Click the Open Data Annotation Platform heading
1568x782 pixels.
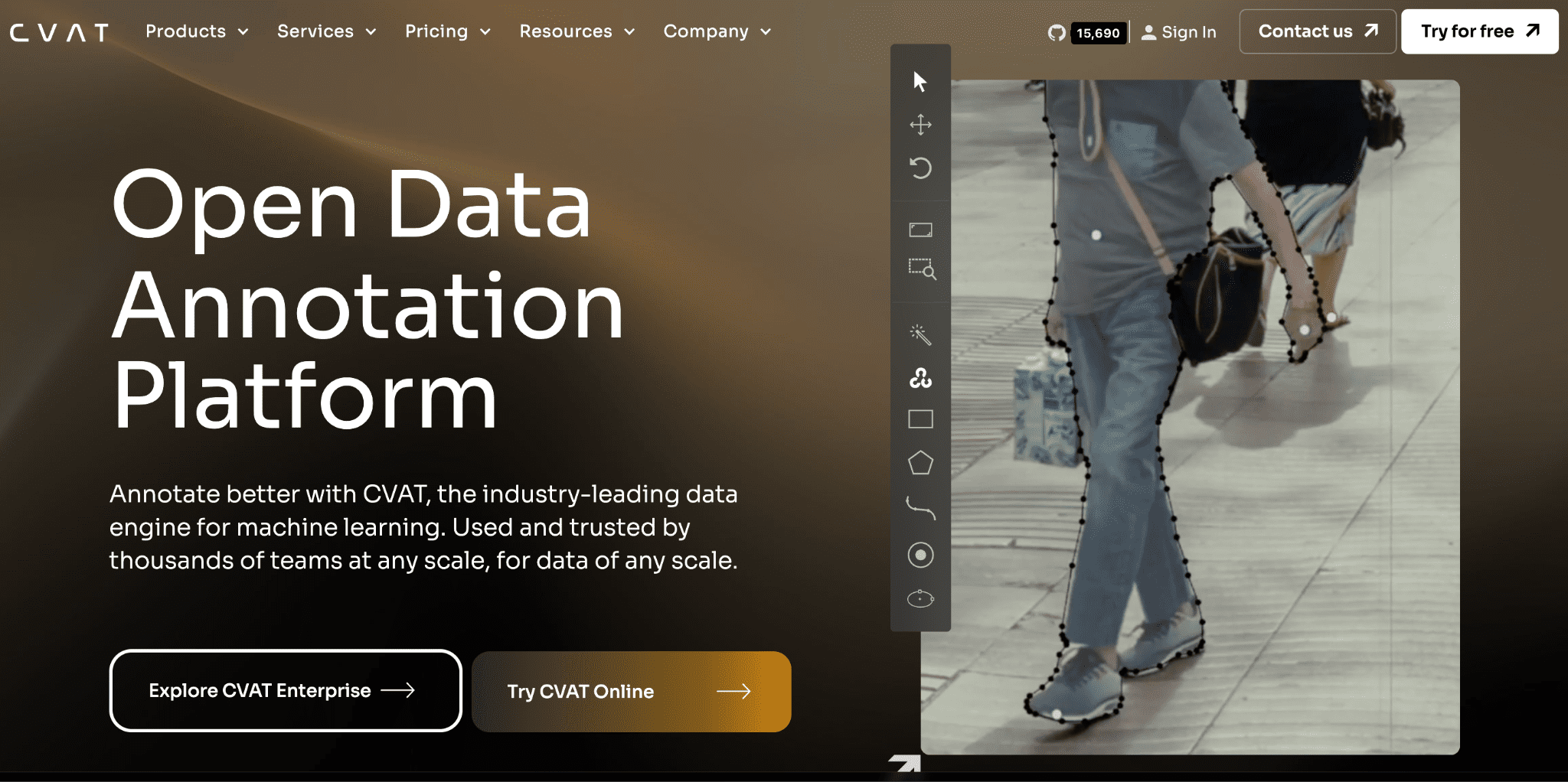367,300
